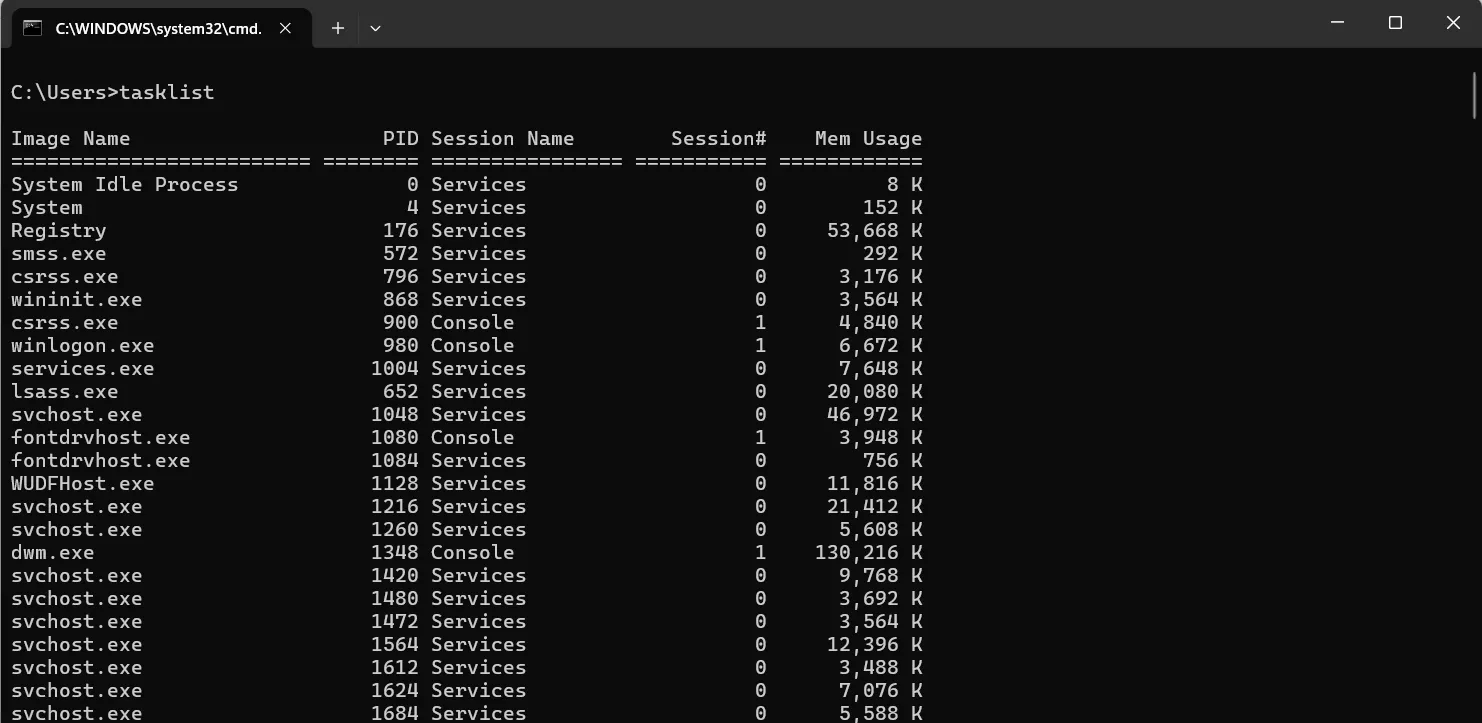Image resolution: width=1482 pixels, height=723 pixels.
Task: Click PID value 1348
Action: (x=395, y=552)
